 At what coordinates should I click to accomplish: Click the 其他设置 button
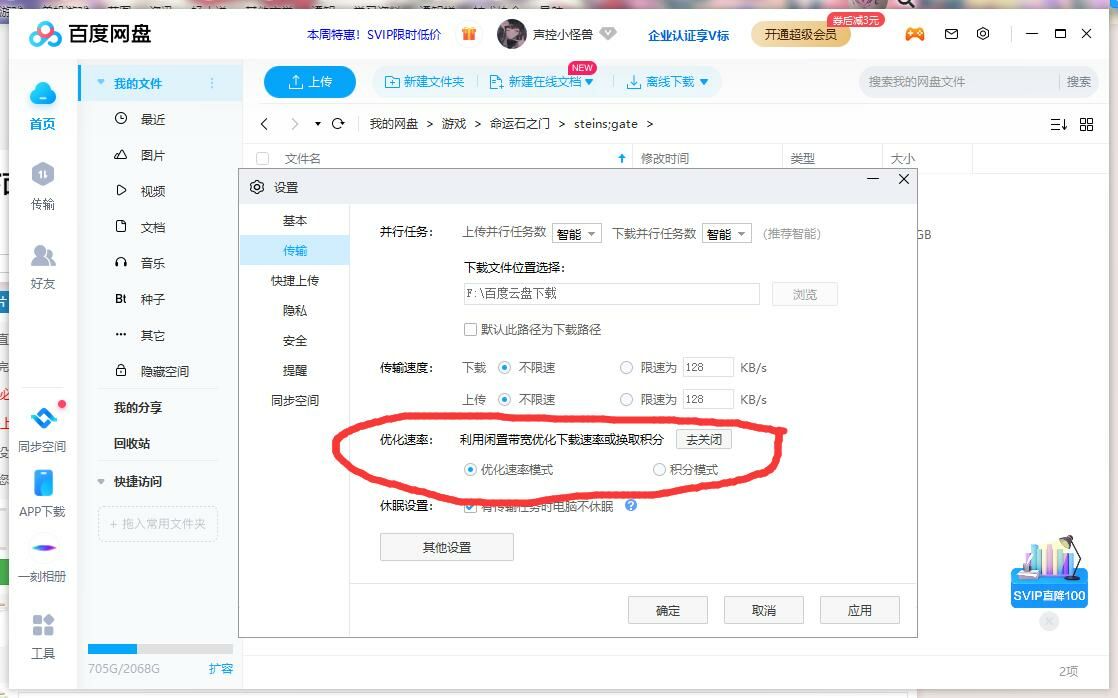(x=446, y=547)
